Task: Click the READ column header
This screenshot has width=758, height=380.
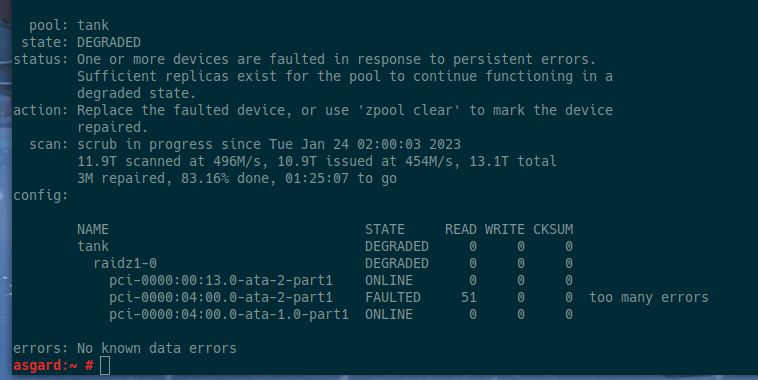Action: pos(461,229)
